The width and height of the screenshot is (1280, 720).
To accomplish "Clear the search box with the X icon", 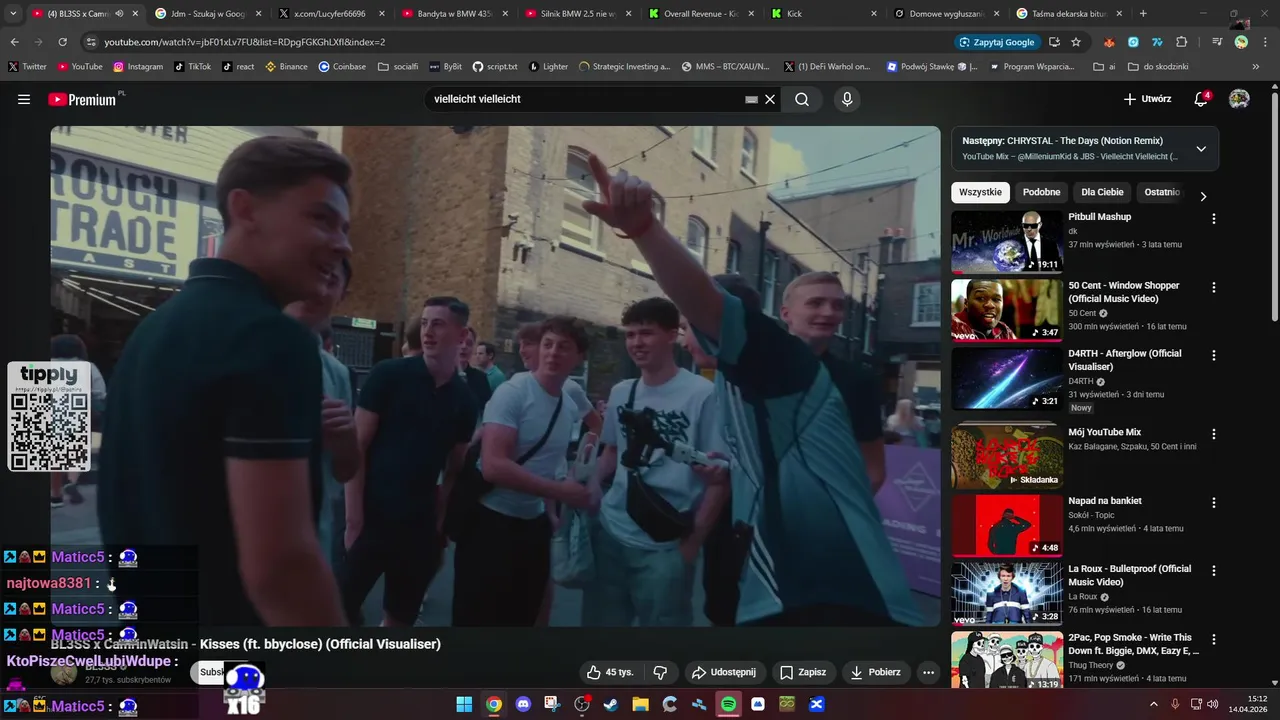I will pos(770,99).
